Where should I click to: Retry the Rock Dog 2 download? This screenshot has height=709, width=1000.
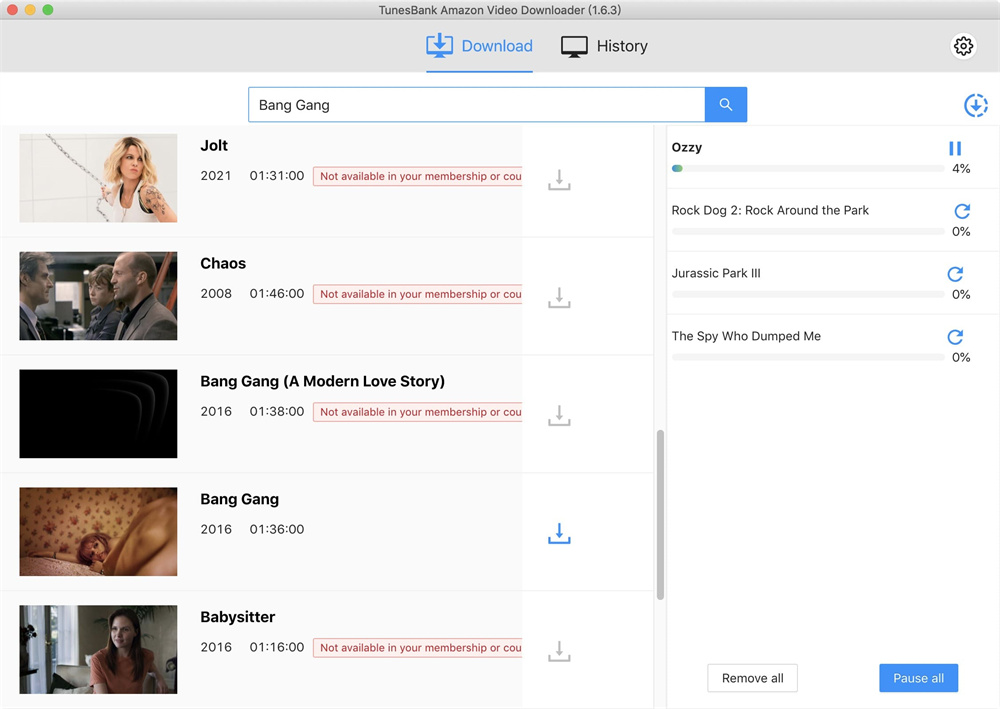[961, 213]
